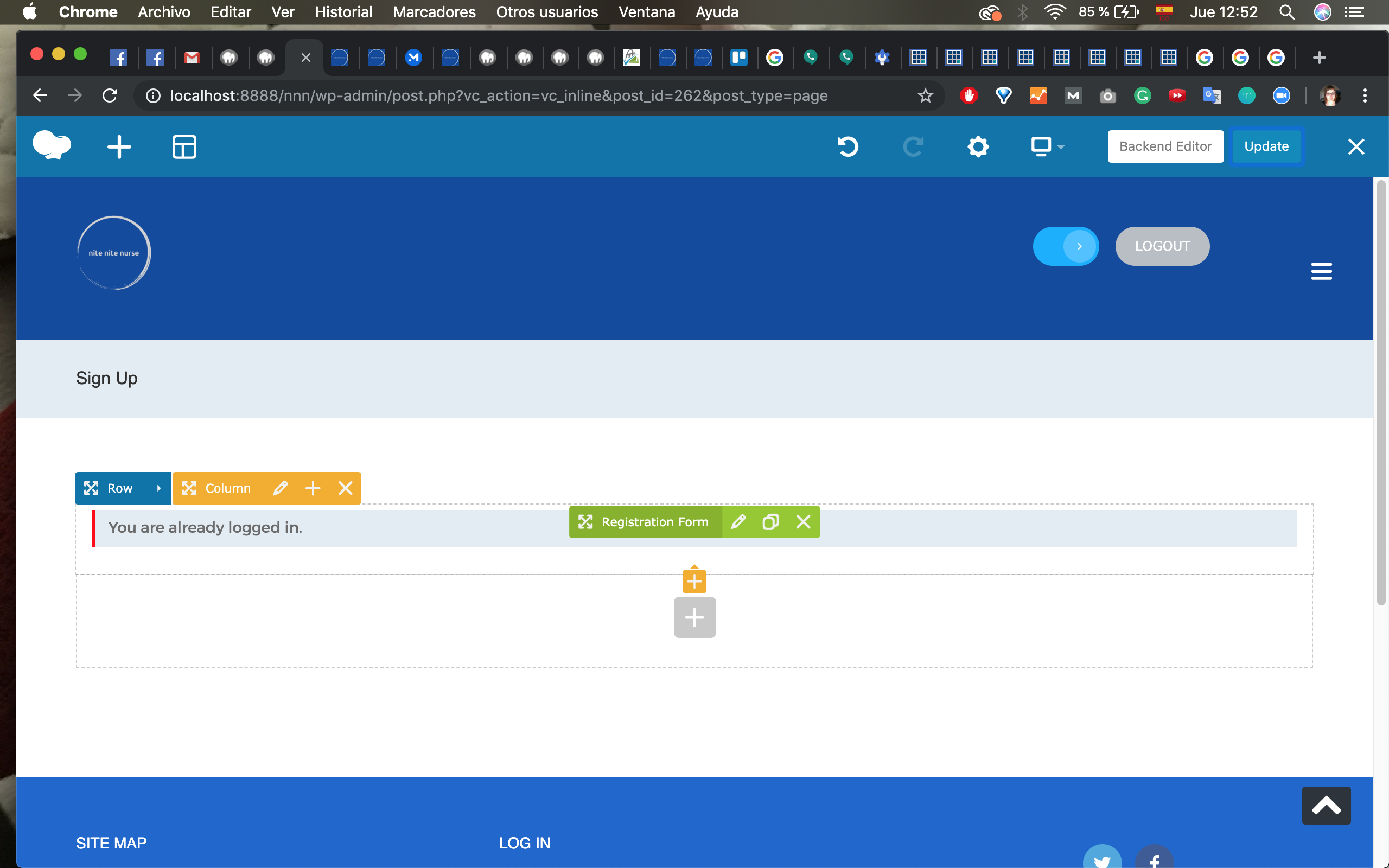Screen dimensions: 1389x868
Task: Reload the page with refresh icon
Action: click(110, 95)
